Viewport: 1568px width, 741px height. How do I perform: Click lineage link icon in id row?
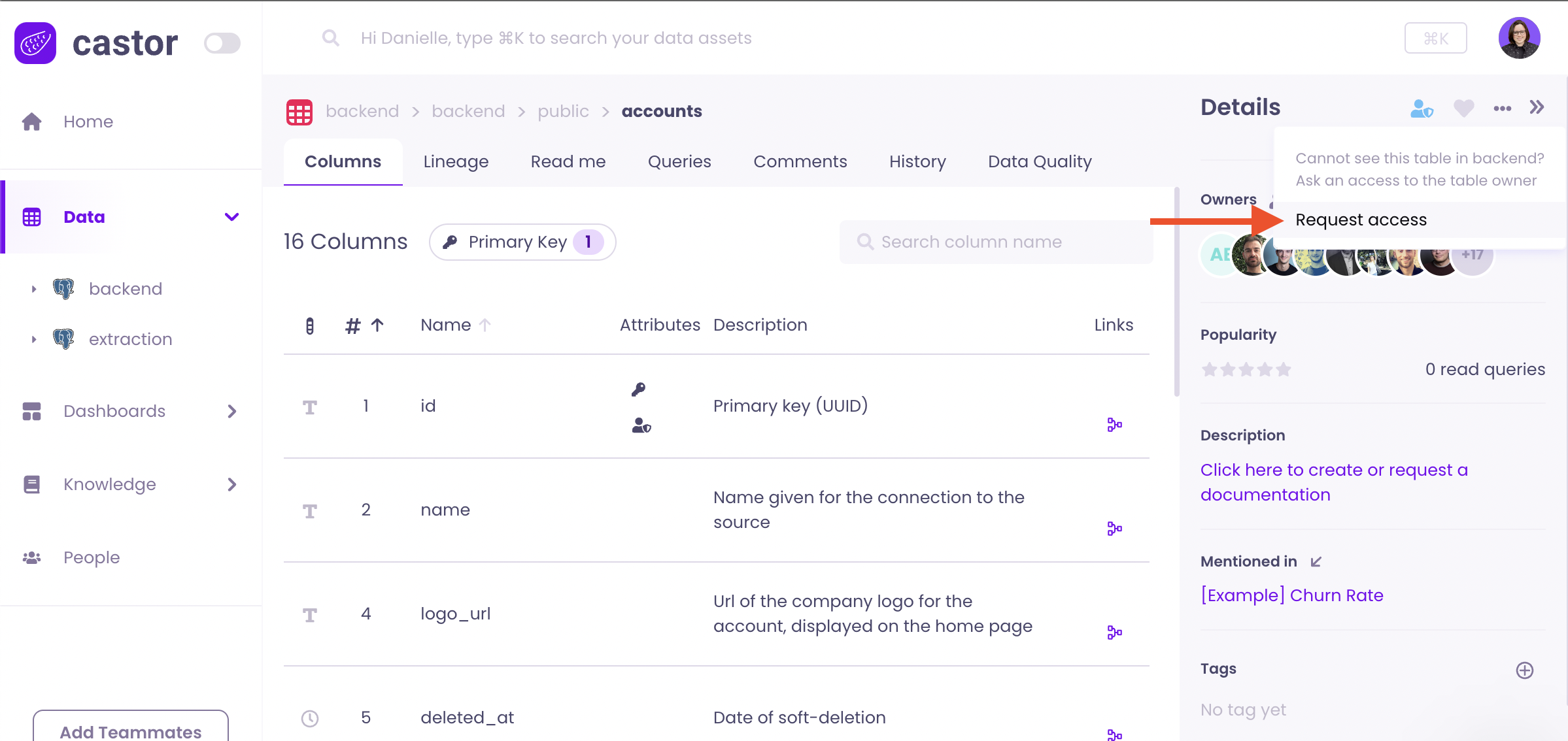(x=1114, y=425)
